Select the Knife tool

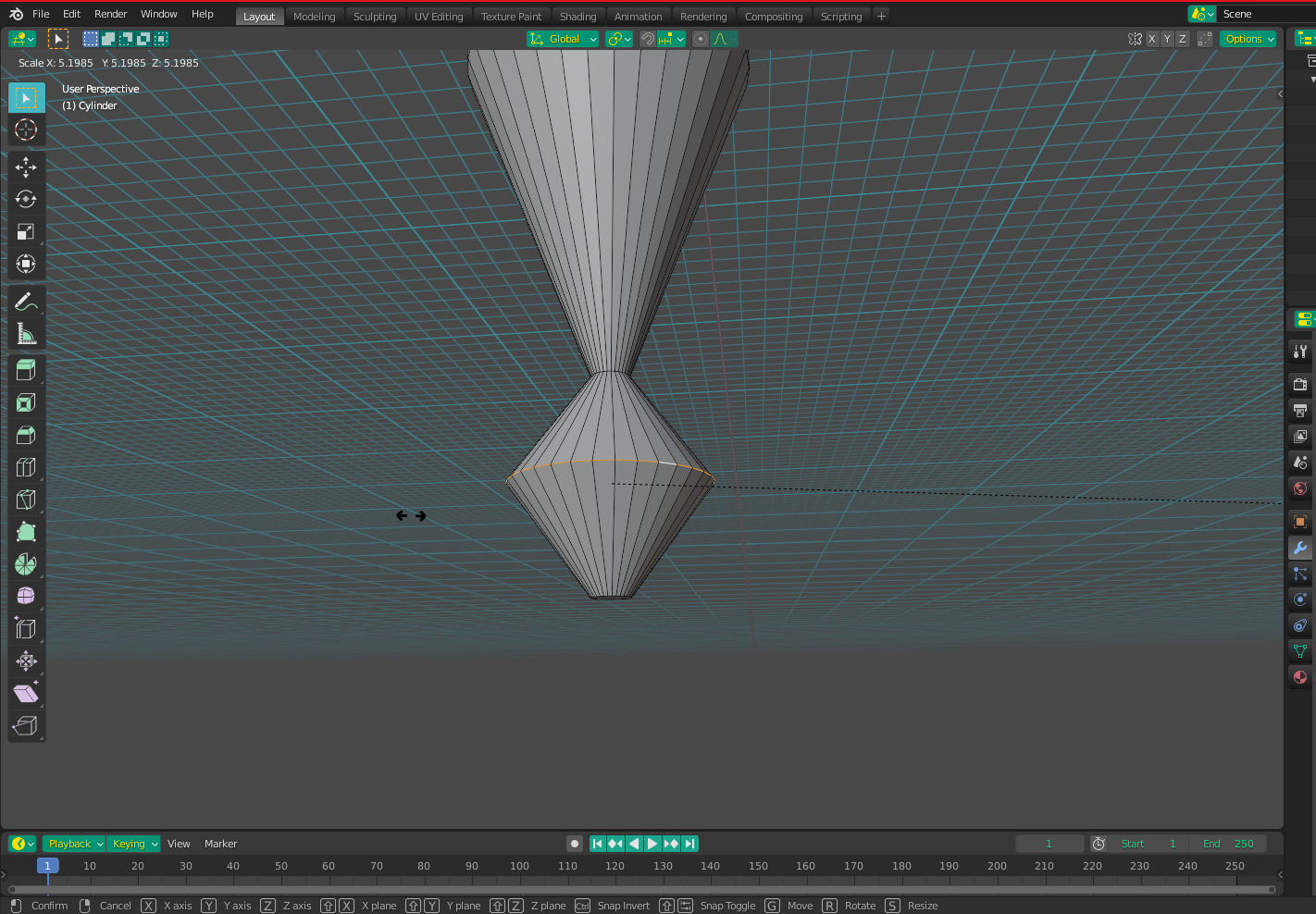click(26, 500)
